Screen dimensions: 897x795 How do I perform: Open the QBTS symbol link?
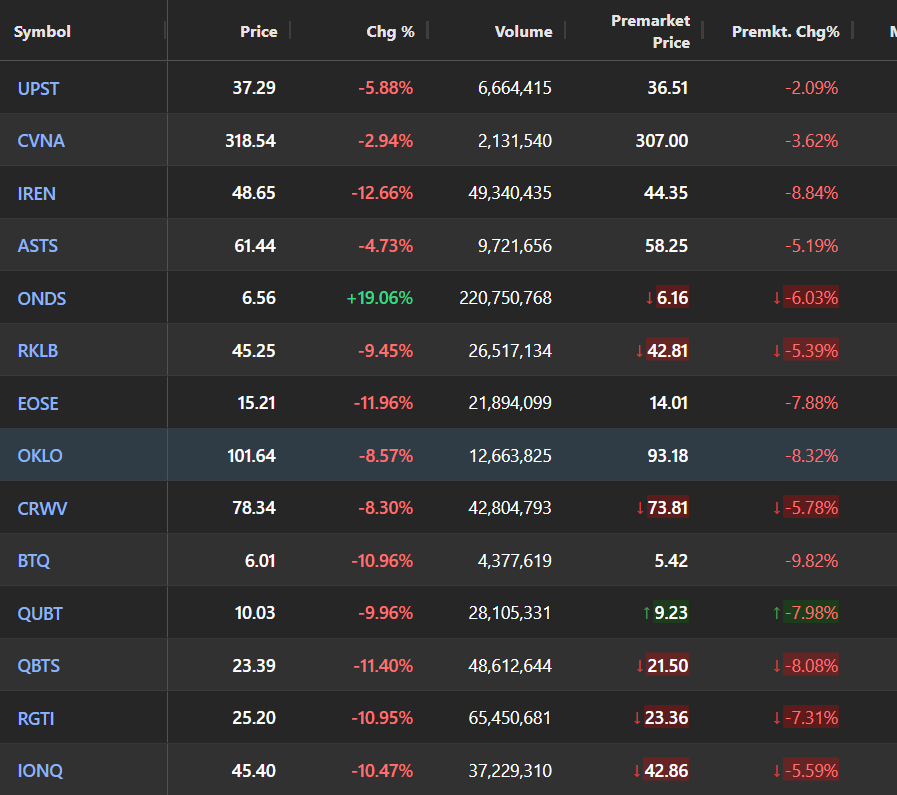point(38,666)
